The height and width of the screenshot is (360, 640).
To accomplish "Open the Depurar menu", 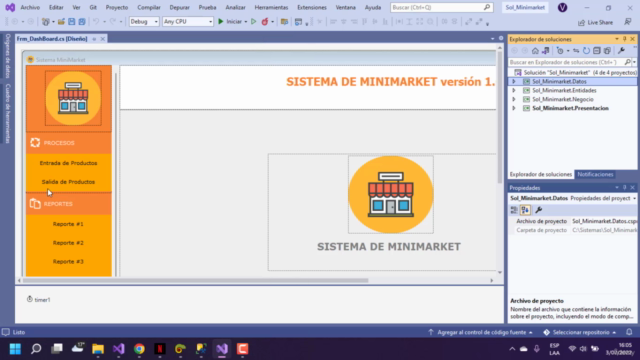I will [180, 7].
